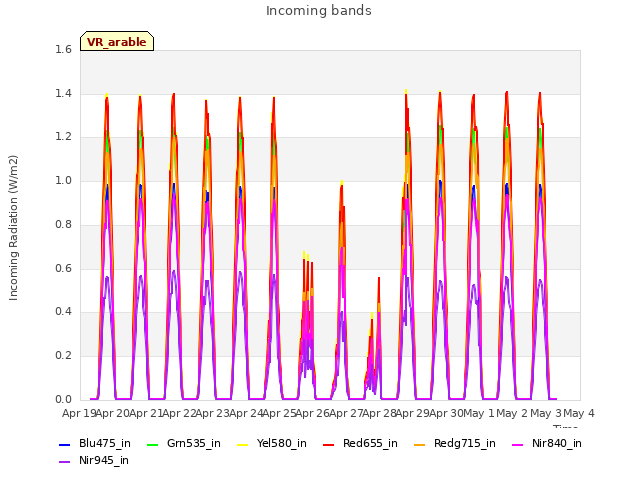This screenshot has width=640, height=480.
Task: Click the Apr 24 x-axis date label
Action: [246, 413]
